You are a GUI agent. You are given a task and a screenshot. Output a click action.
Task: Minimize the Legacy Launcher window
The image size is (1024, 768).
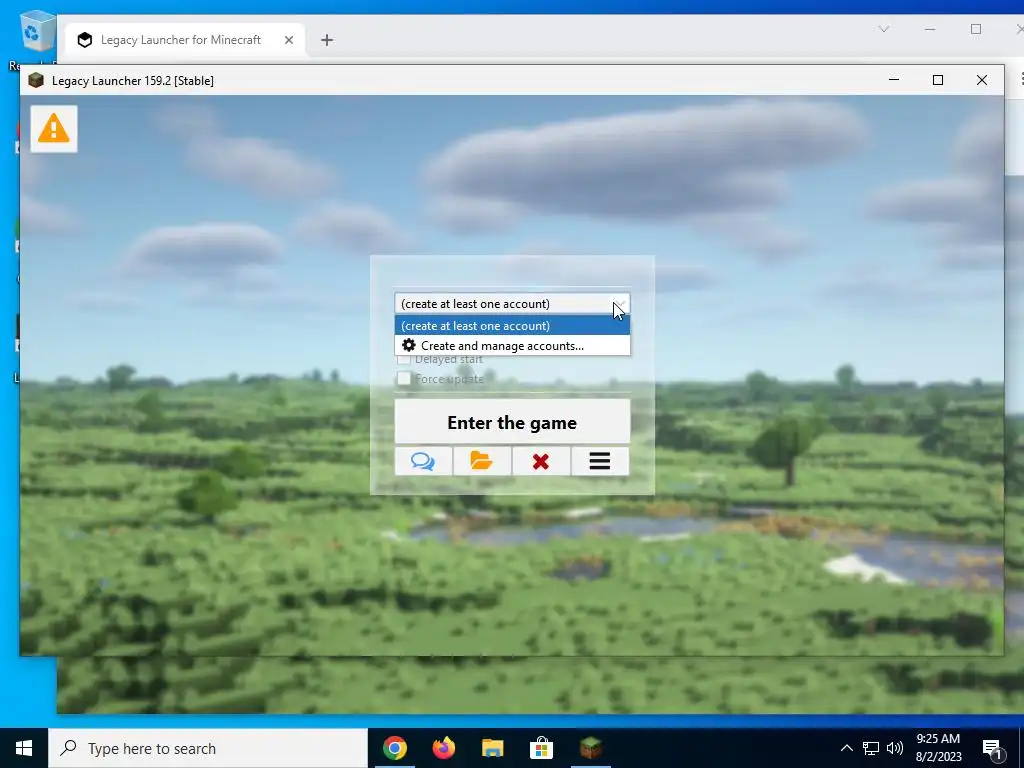(894, 80)
